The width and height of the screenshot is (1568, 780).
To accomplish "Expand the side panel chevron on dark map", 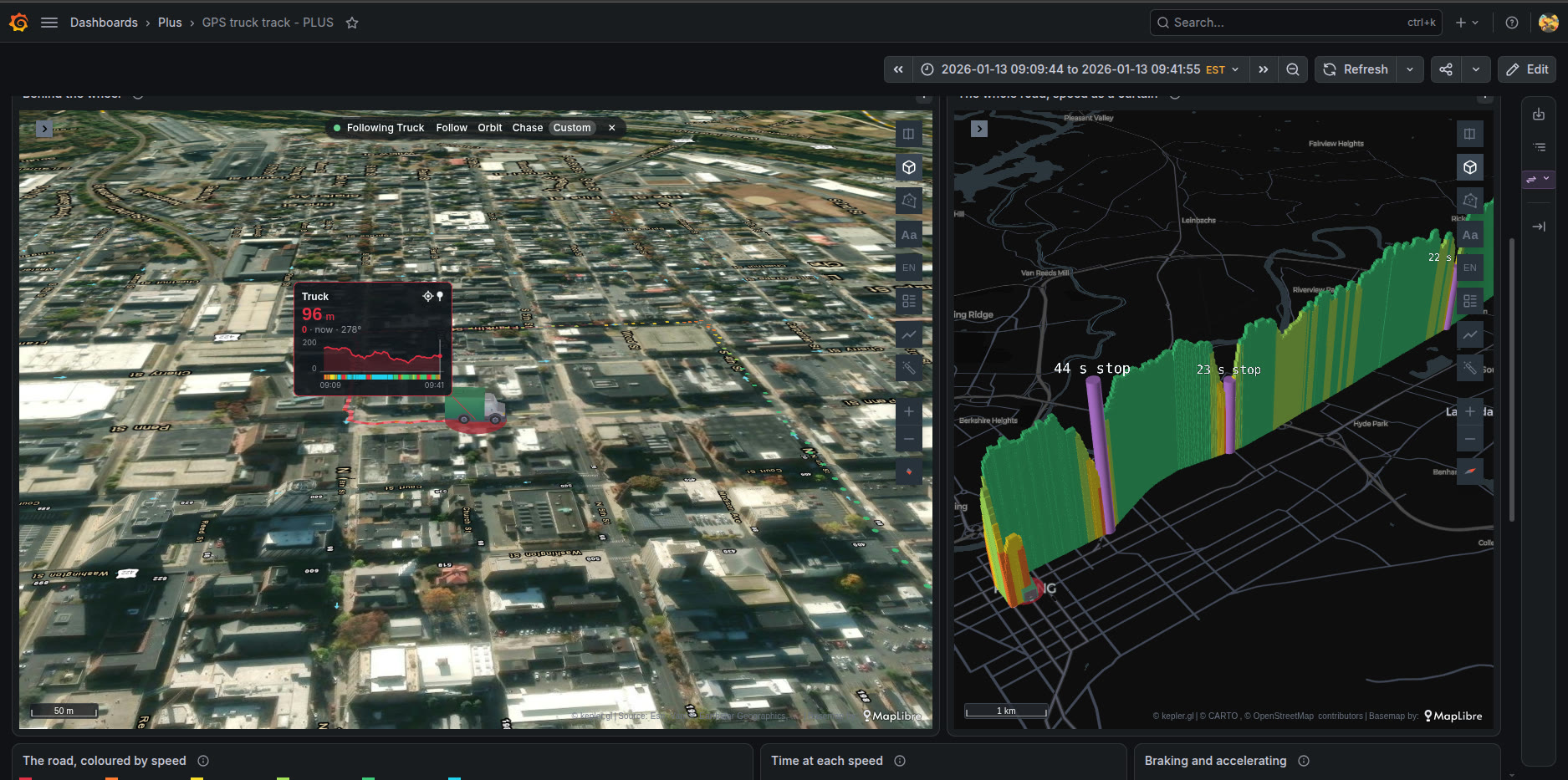I will [979, 129].
